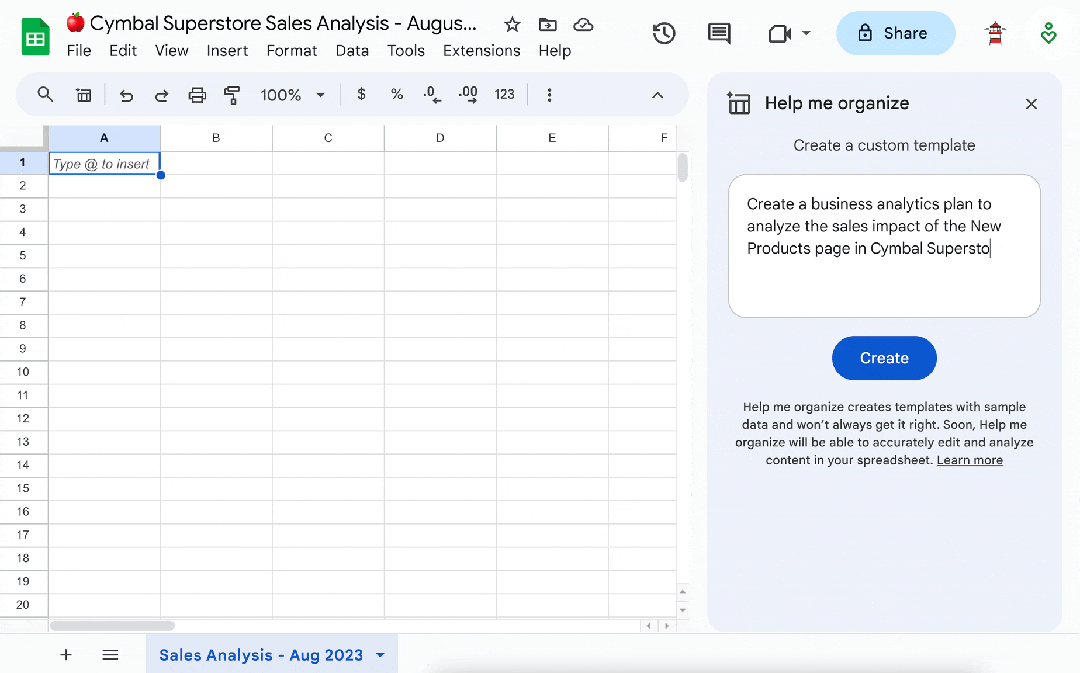Open the Edit menu

(x=123, y=50)
